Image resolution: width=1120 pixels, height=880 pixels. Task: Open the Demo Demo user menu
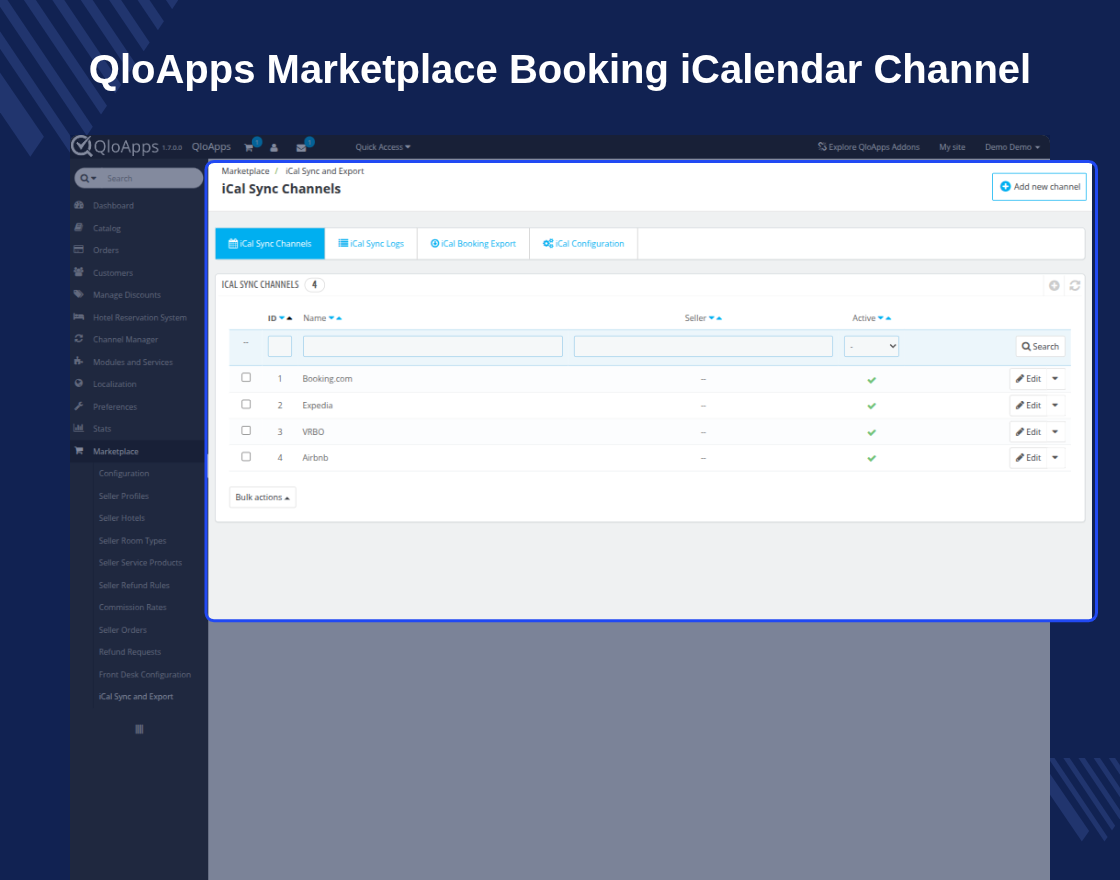tap(1012, 147)
